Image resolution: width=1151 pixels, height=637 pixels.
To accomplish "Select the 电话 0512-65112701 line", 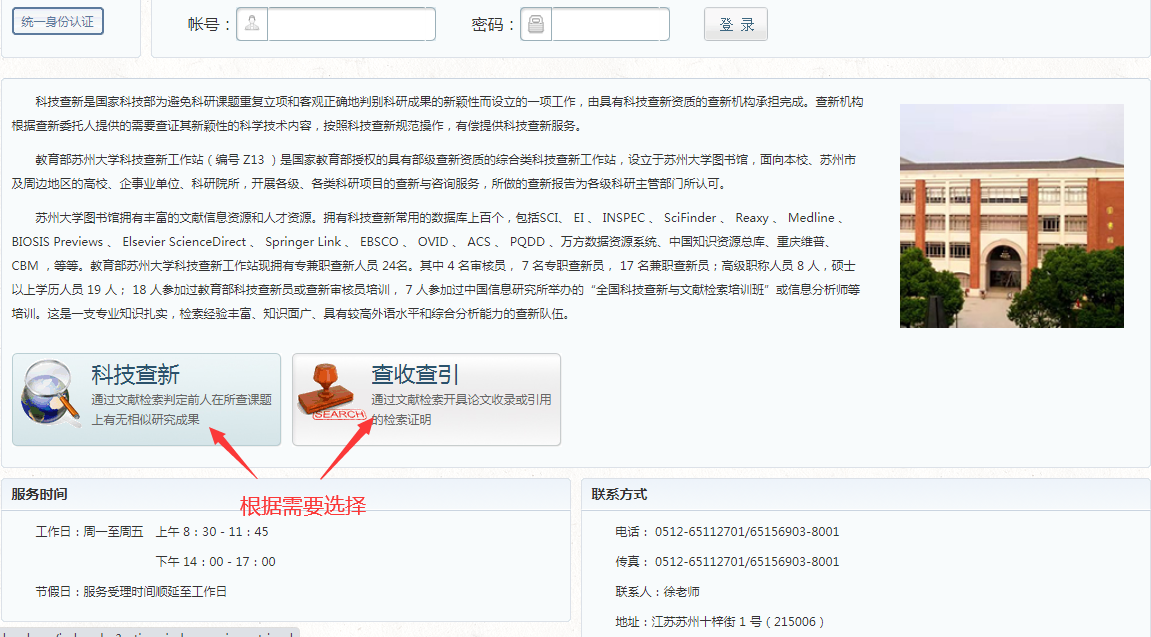I will click(727, 532).
